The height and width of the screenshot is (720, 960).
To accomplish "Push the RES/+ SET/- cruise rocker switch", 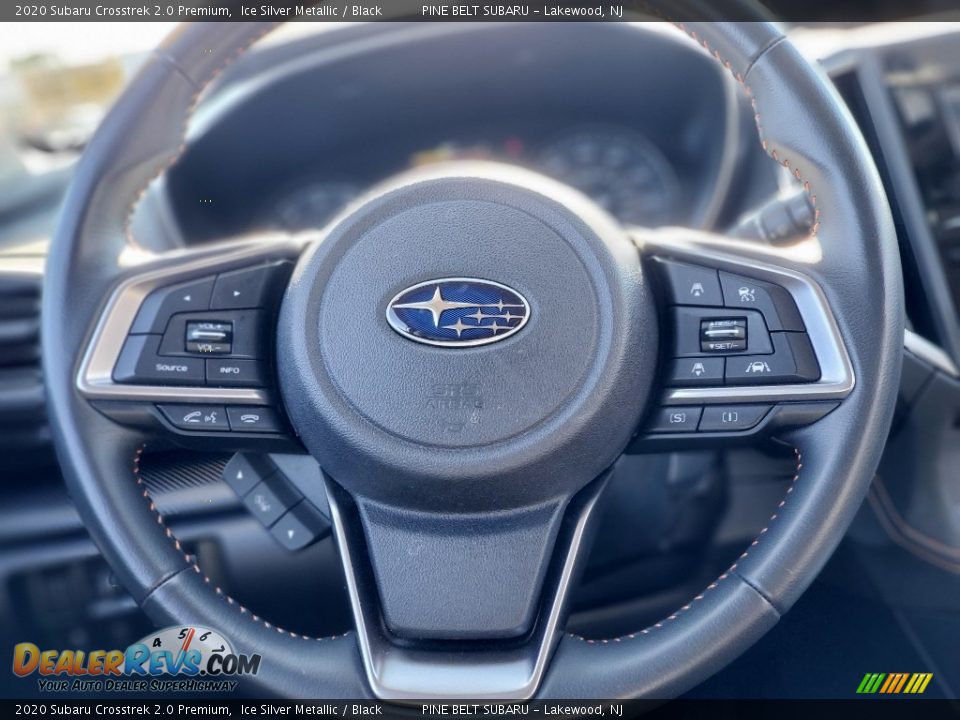I will click(x=722, y=334).
